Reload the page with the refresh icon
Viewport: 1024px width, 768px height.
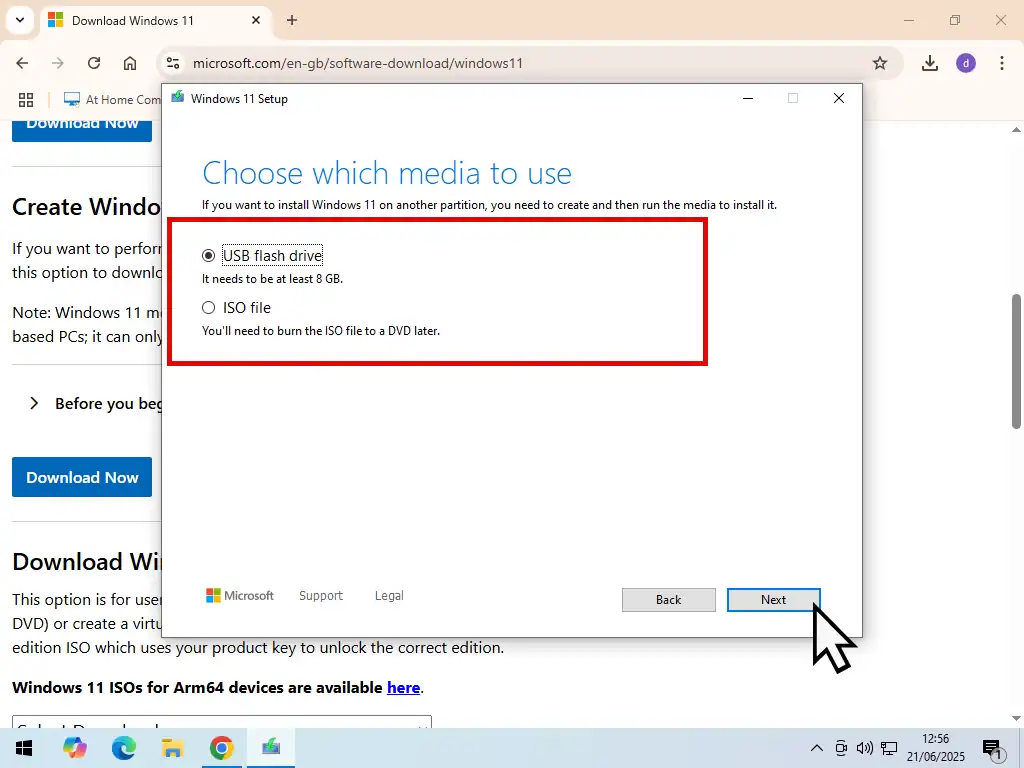pyautogui.click(x=94, y=63)
